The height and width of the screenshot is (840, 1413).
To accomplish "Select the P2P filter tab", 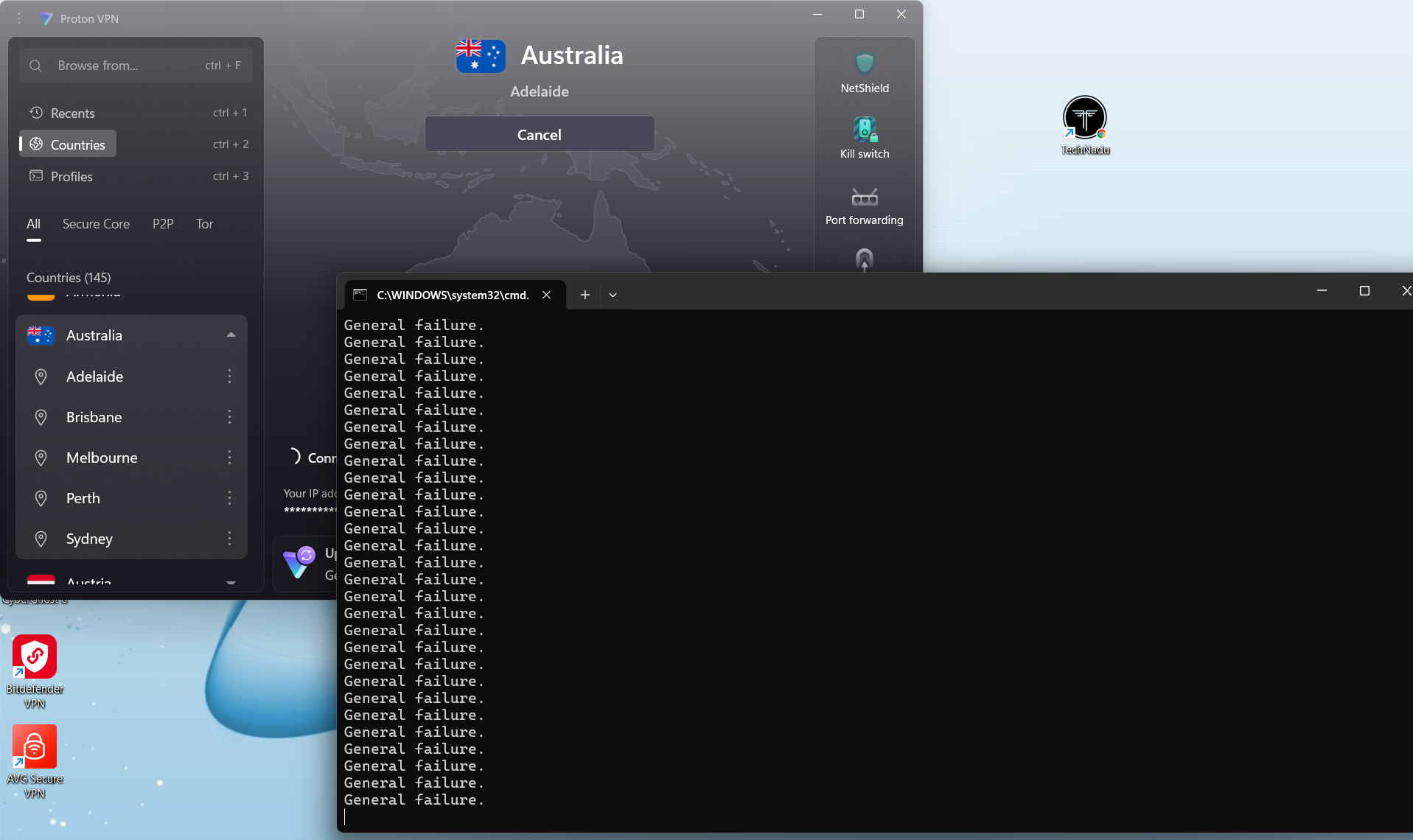I will [163, 224].
